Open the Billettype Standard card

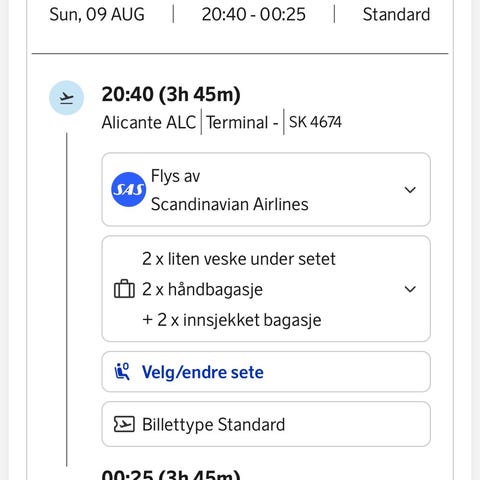tap(266, 424)
